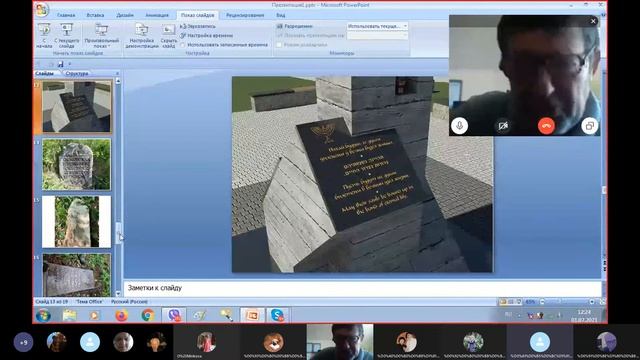Open the media player taskbar icon

point(95,315)
